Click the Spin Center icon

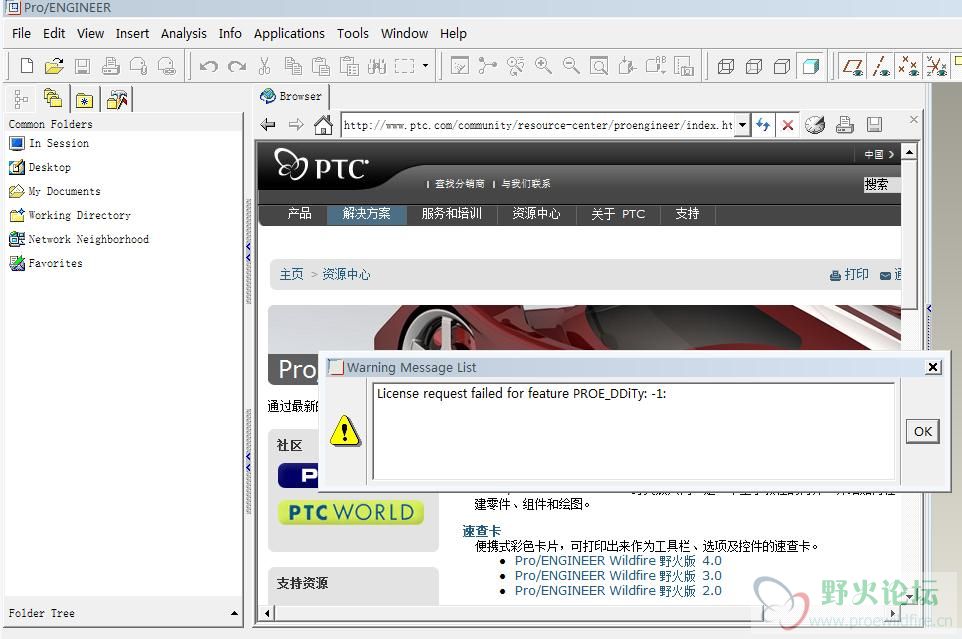pyautogui.click(x=487, y=66)
